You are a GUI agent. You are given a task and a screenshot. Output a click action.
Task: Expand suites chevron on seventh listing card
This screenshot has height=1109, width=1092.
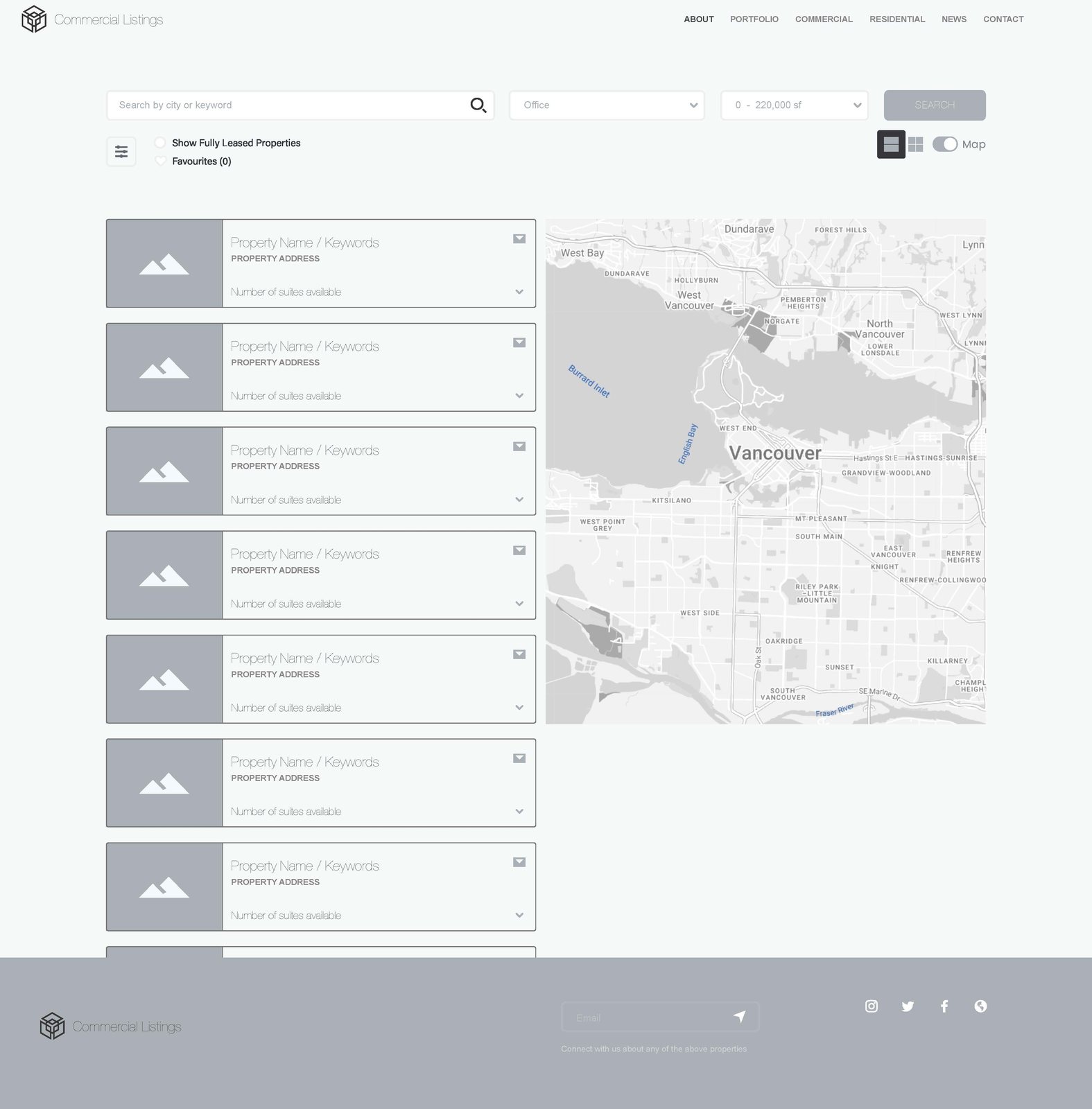click(x=519, y=916)
